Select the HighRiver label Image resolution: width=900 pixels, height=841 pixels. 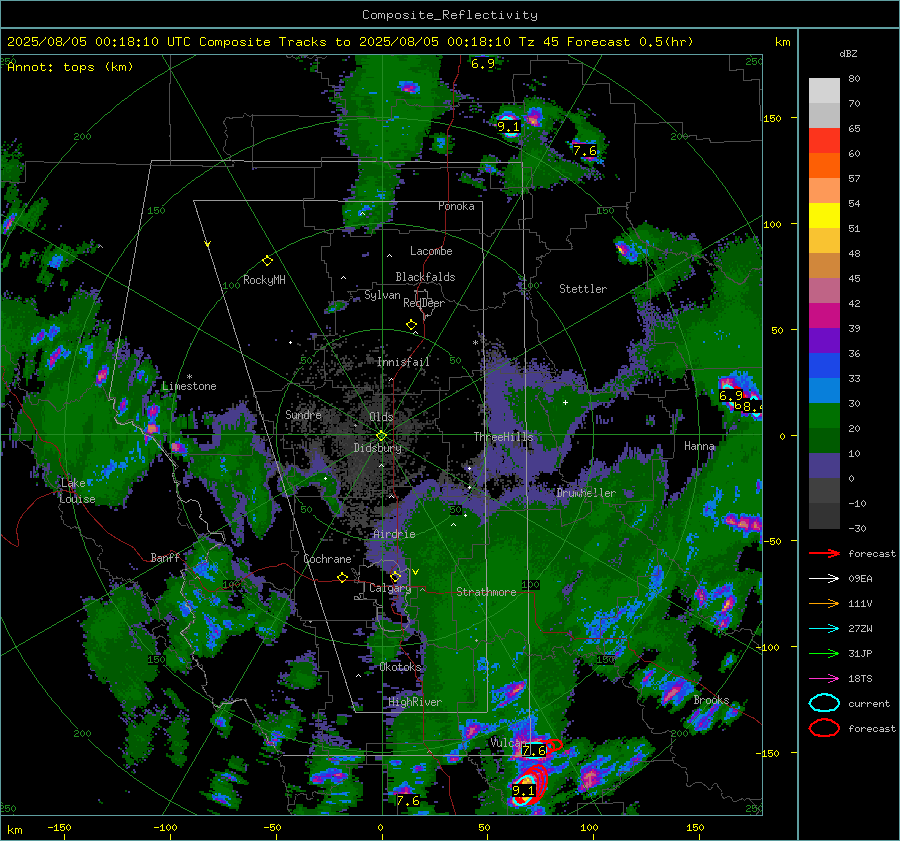(x=415, y=702)
